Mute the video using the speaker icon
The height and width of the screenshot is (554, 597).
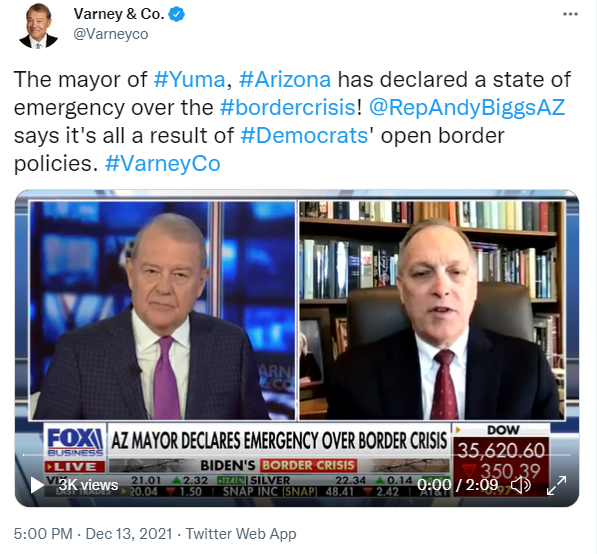pyautogui.click(x=520, y=485)
